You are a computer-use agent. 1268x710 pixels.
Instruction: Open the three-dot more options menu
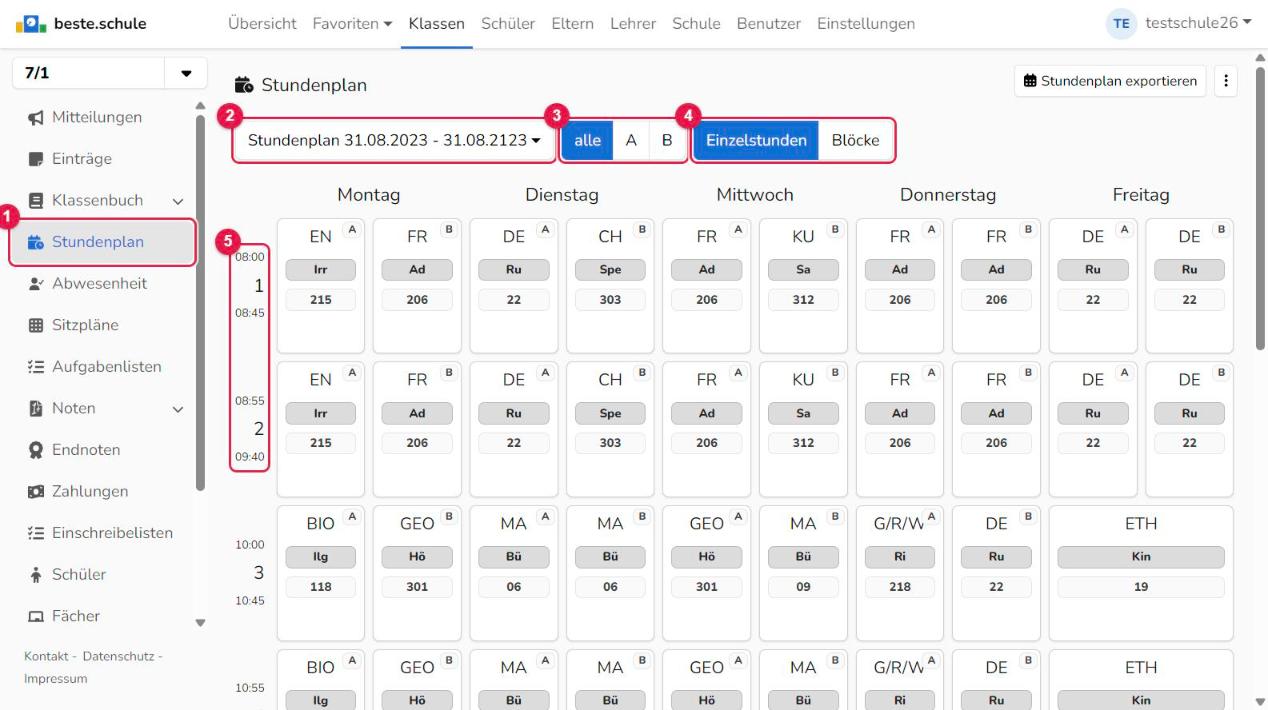1226,81
